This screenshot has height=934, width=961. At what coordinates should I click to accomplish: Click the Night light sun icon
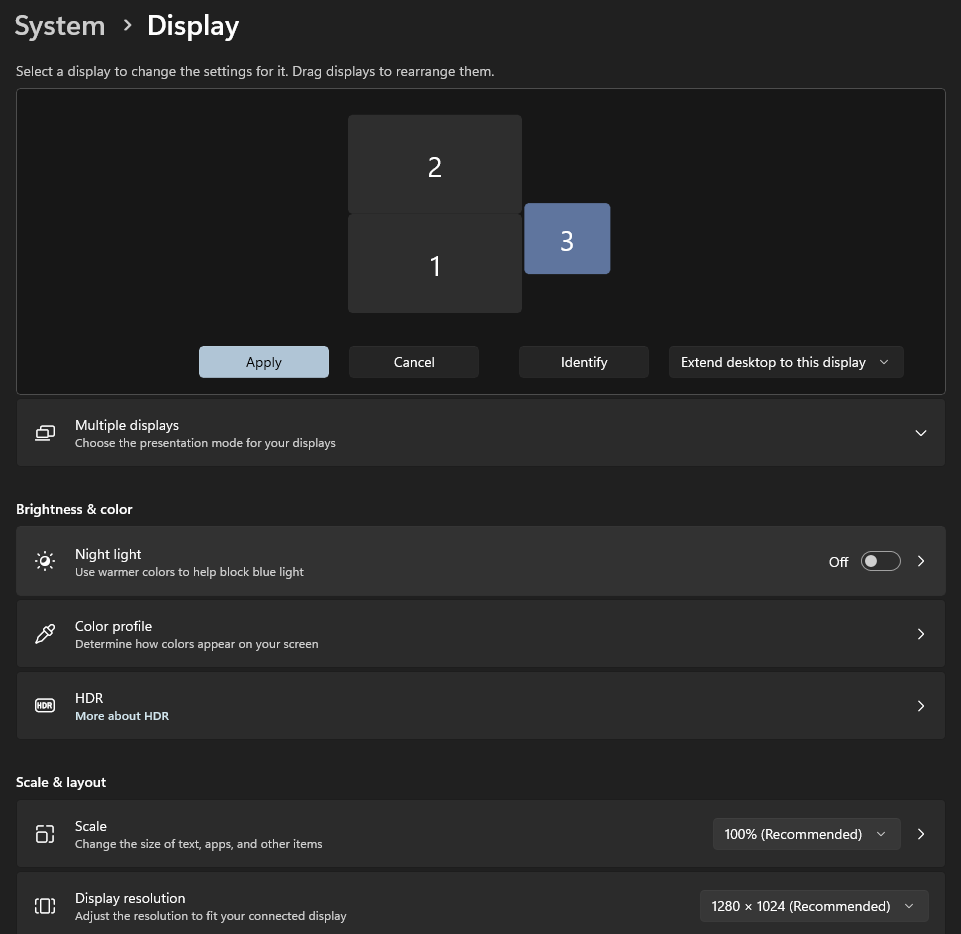coord(45,562)
